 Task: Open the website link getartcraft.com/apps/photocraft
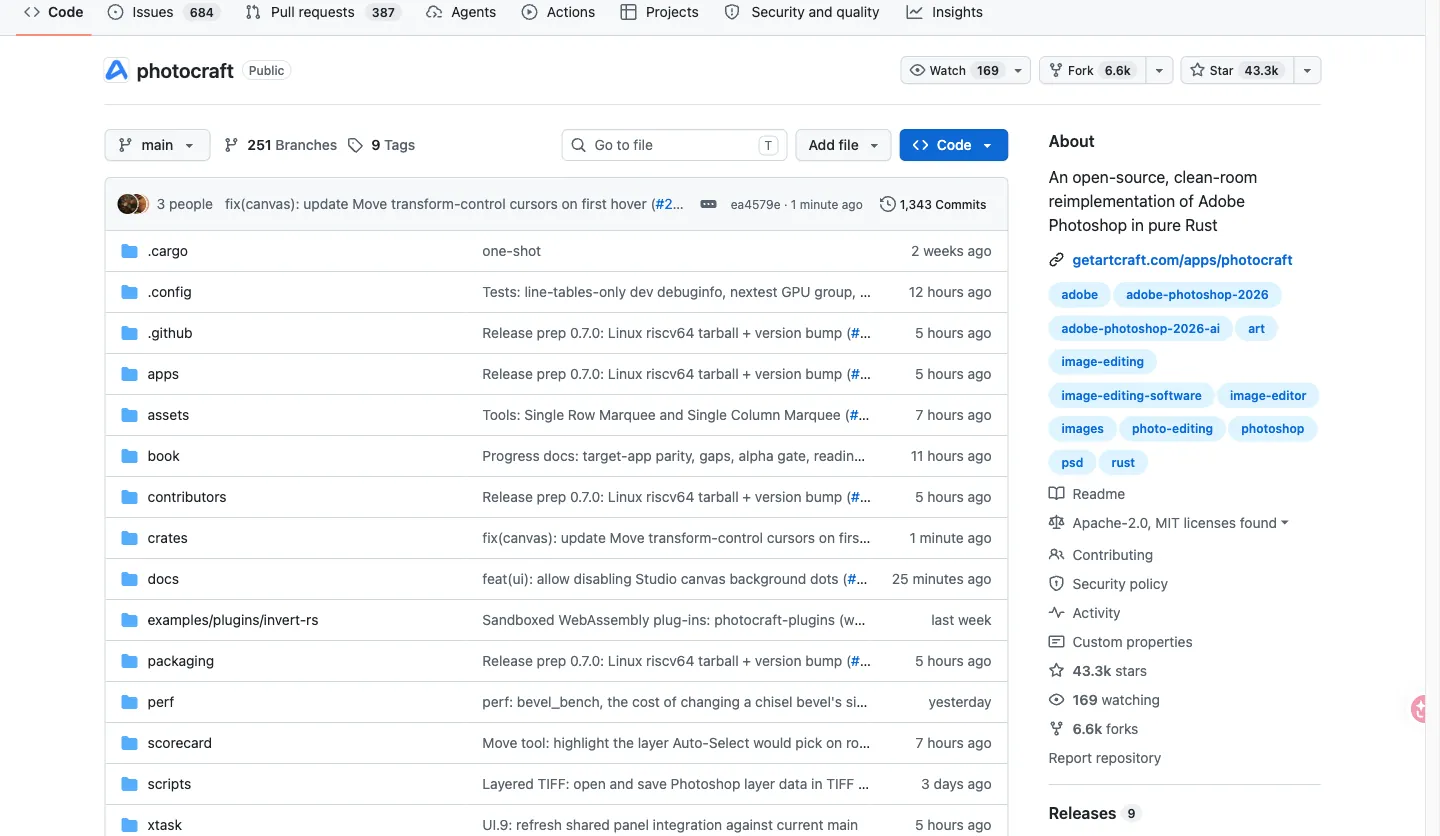[1182, 260]
